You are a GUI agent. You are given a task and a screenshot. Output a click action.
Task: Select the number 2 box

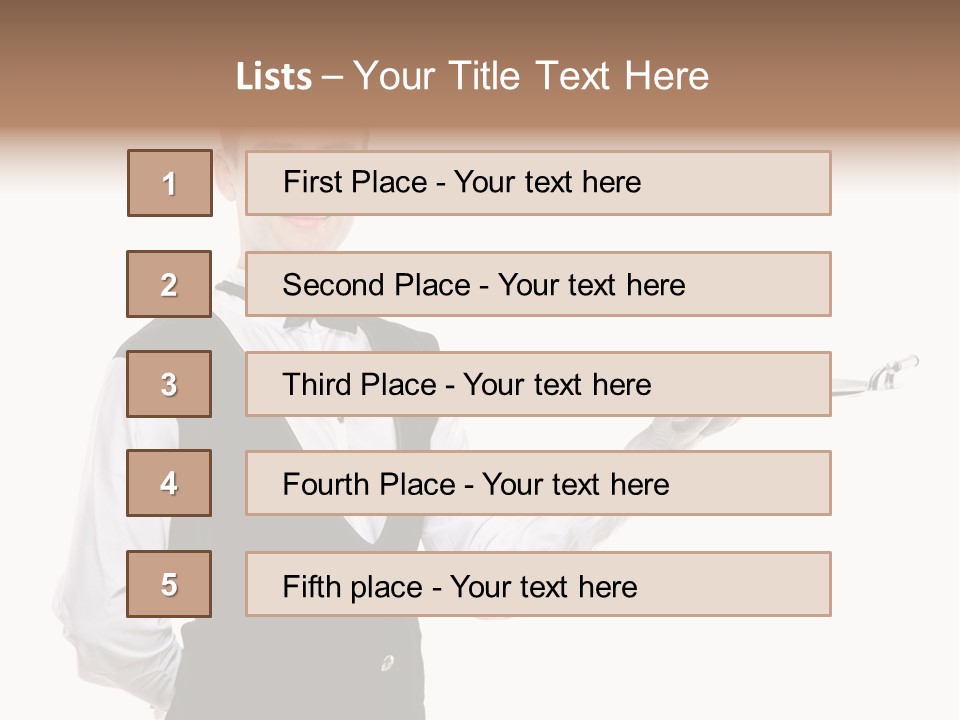[x=170, y=284]
